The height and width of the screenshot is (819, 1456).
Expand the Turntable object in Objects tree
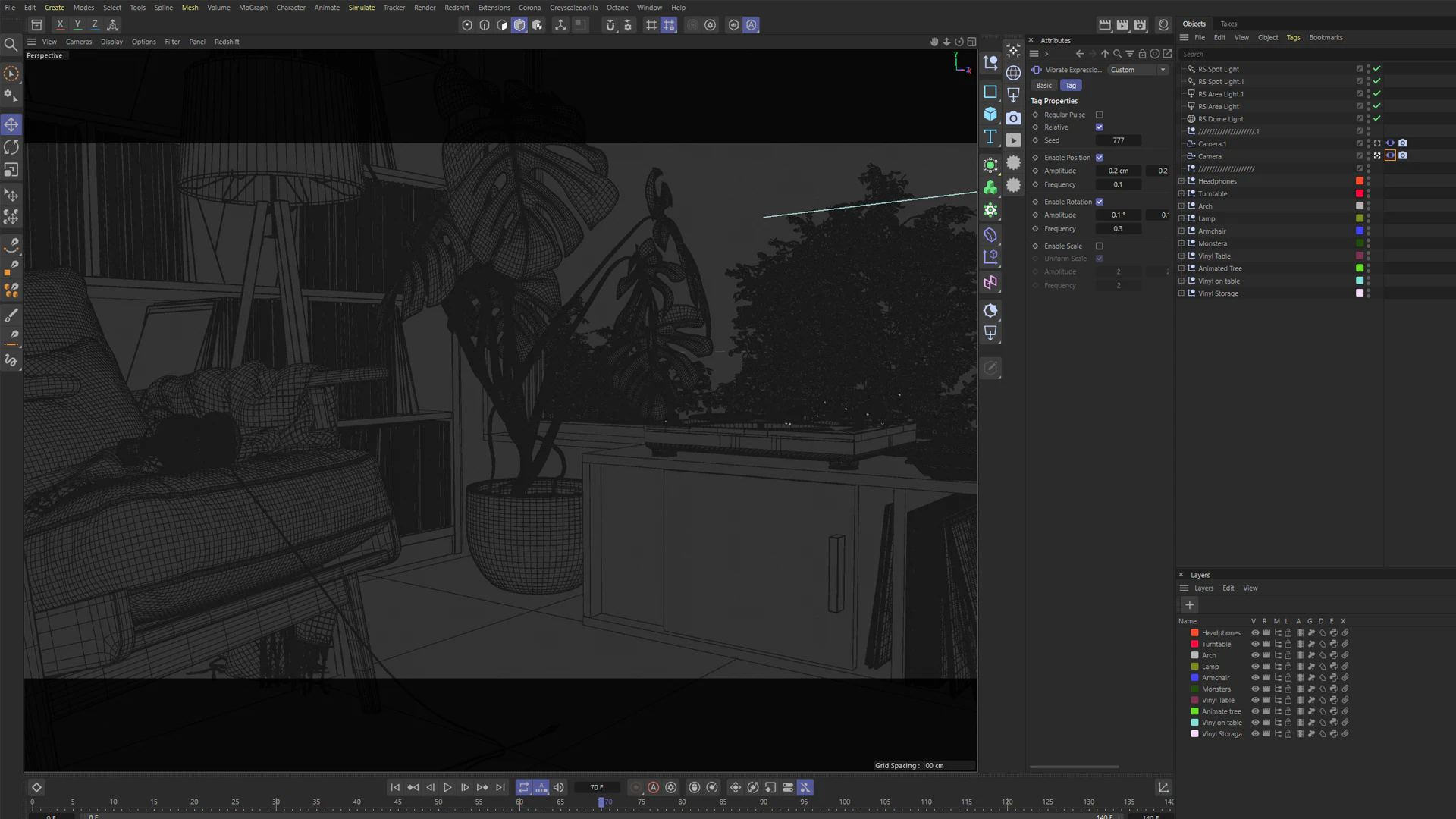pyautogui.click(x=1181, y=193)
